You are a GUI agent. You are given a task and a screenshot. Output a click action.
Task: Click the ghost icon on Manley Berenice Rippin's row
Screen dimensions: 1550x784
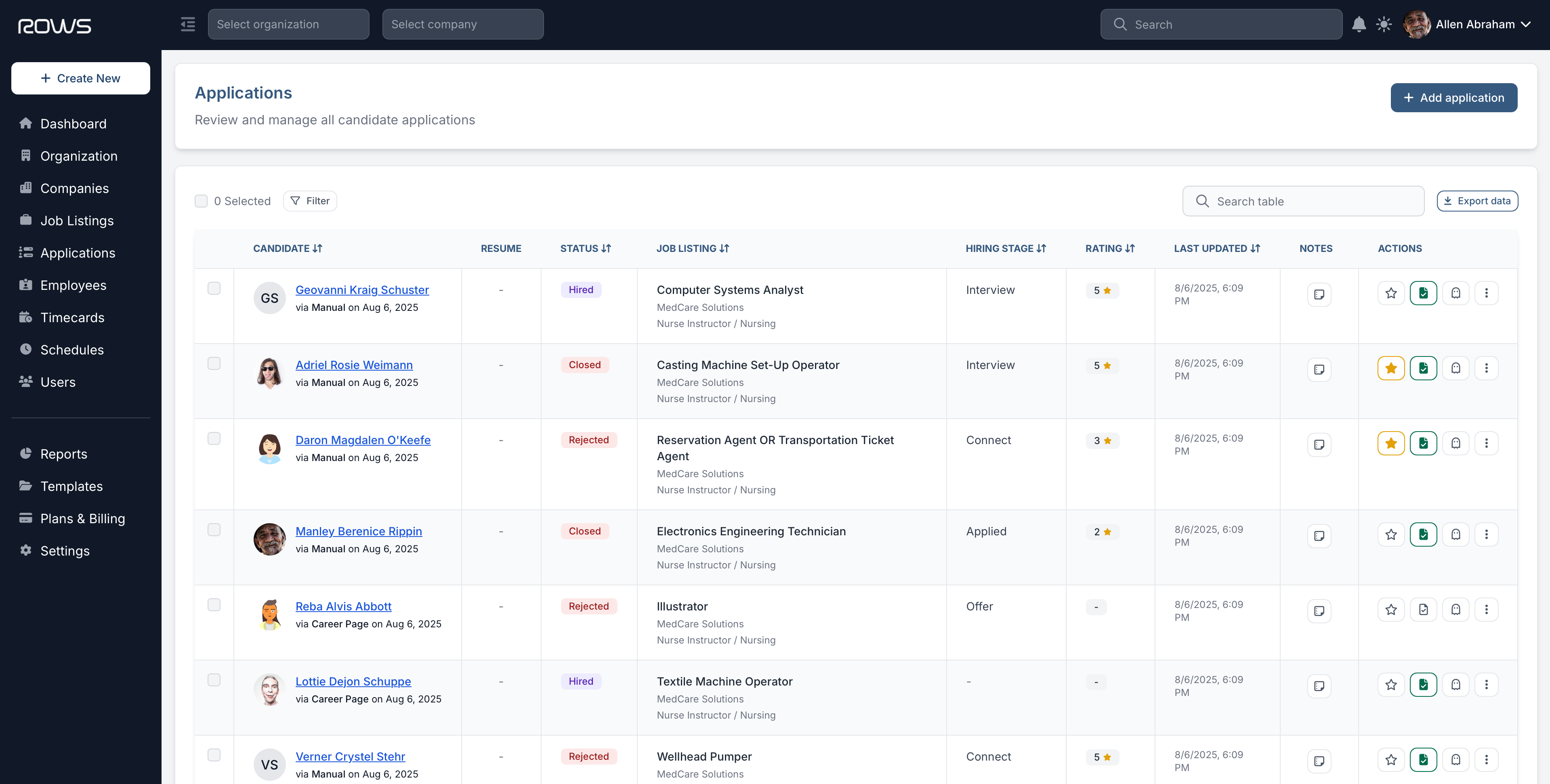pos(1455,534)
